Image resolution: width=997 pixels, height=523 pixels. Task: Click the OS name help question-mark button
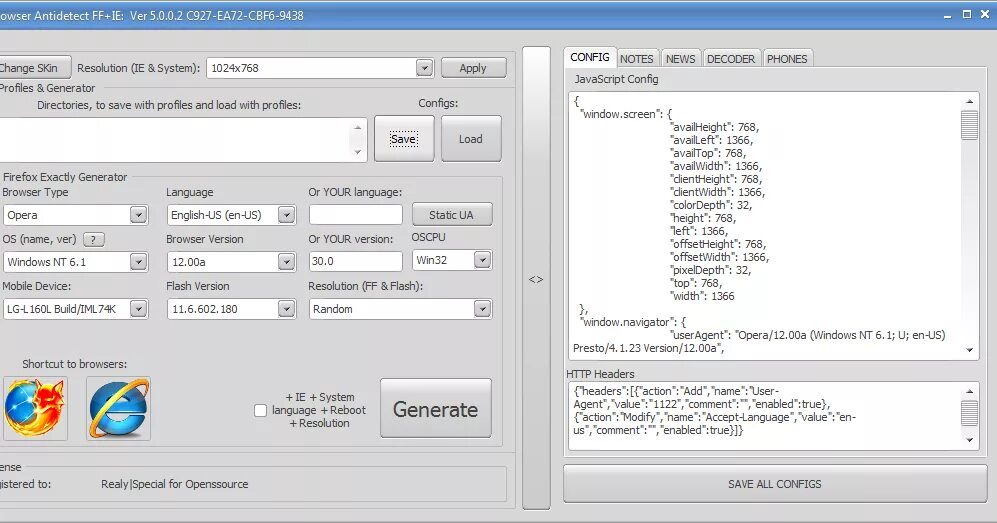(x=93, y=240)
